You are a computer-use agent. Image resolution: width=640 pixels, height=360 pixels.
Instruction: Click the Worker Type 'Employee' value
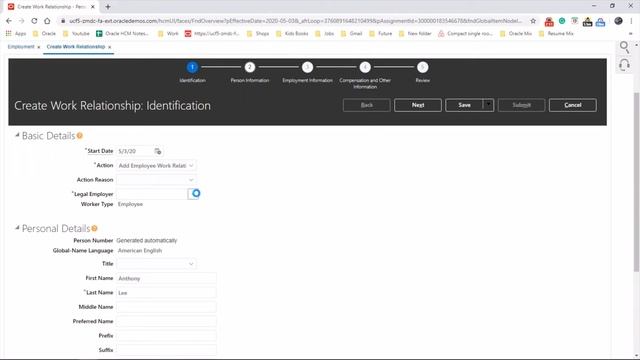coord(130,204)
